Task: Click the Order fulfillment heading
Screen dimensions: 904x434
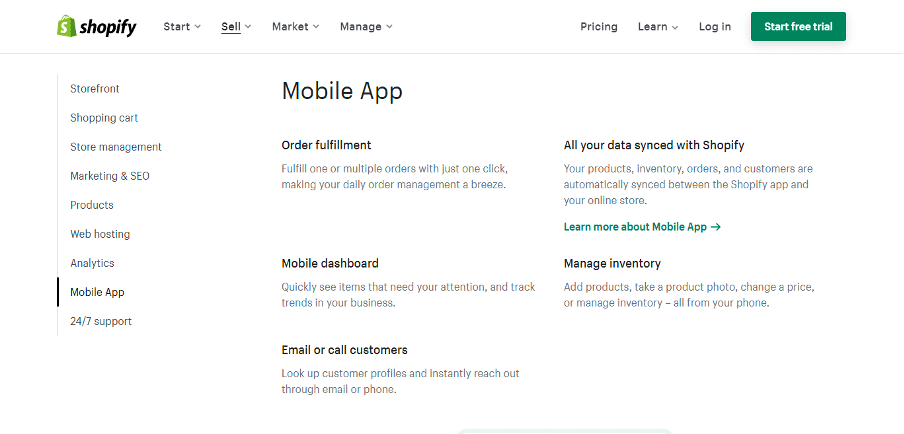Action: point(326,145)
